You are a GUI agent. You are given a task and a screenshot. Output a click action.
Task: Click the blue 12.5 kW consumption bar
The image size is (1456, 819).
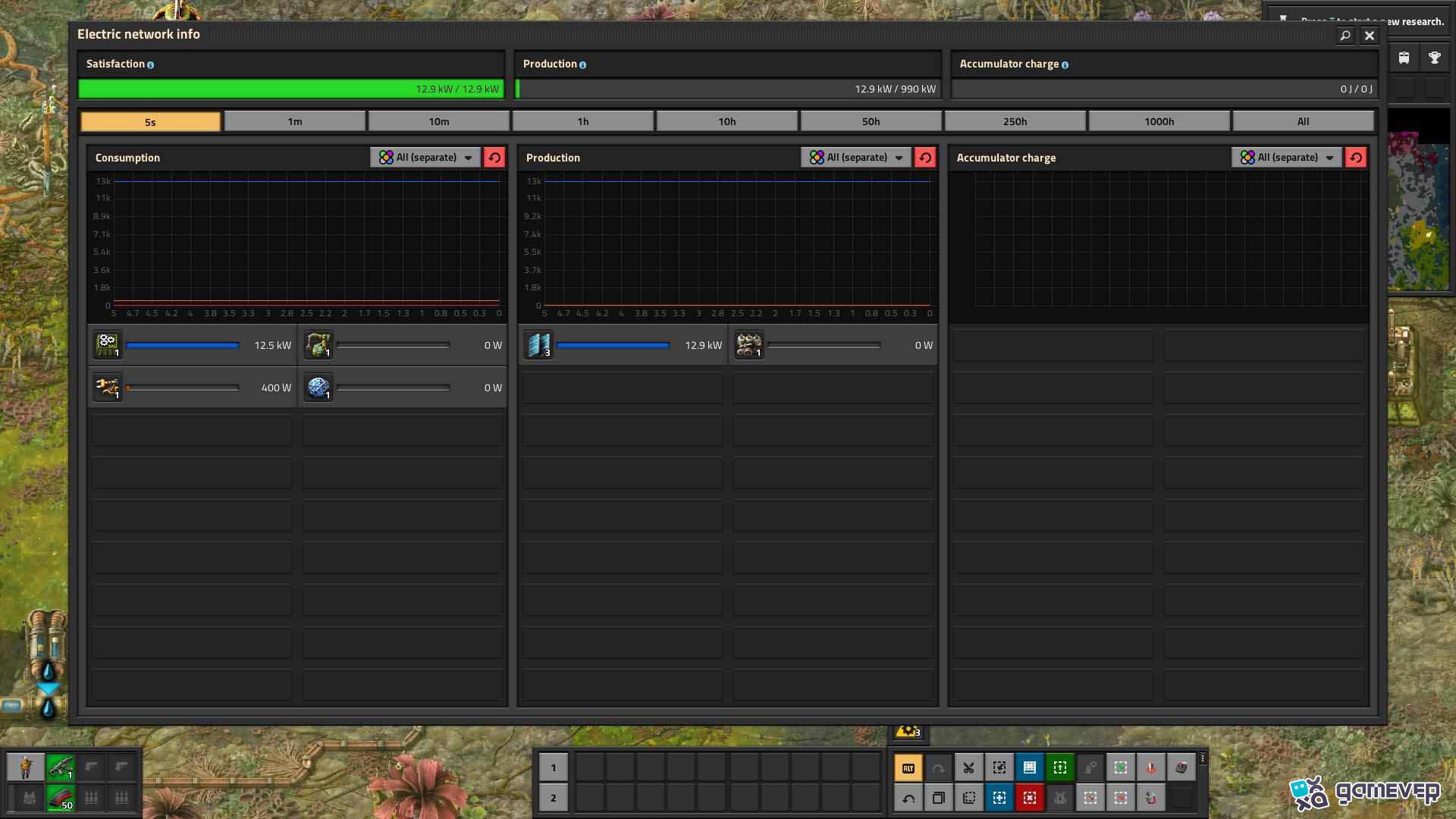click(x=183, y=345)
